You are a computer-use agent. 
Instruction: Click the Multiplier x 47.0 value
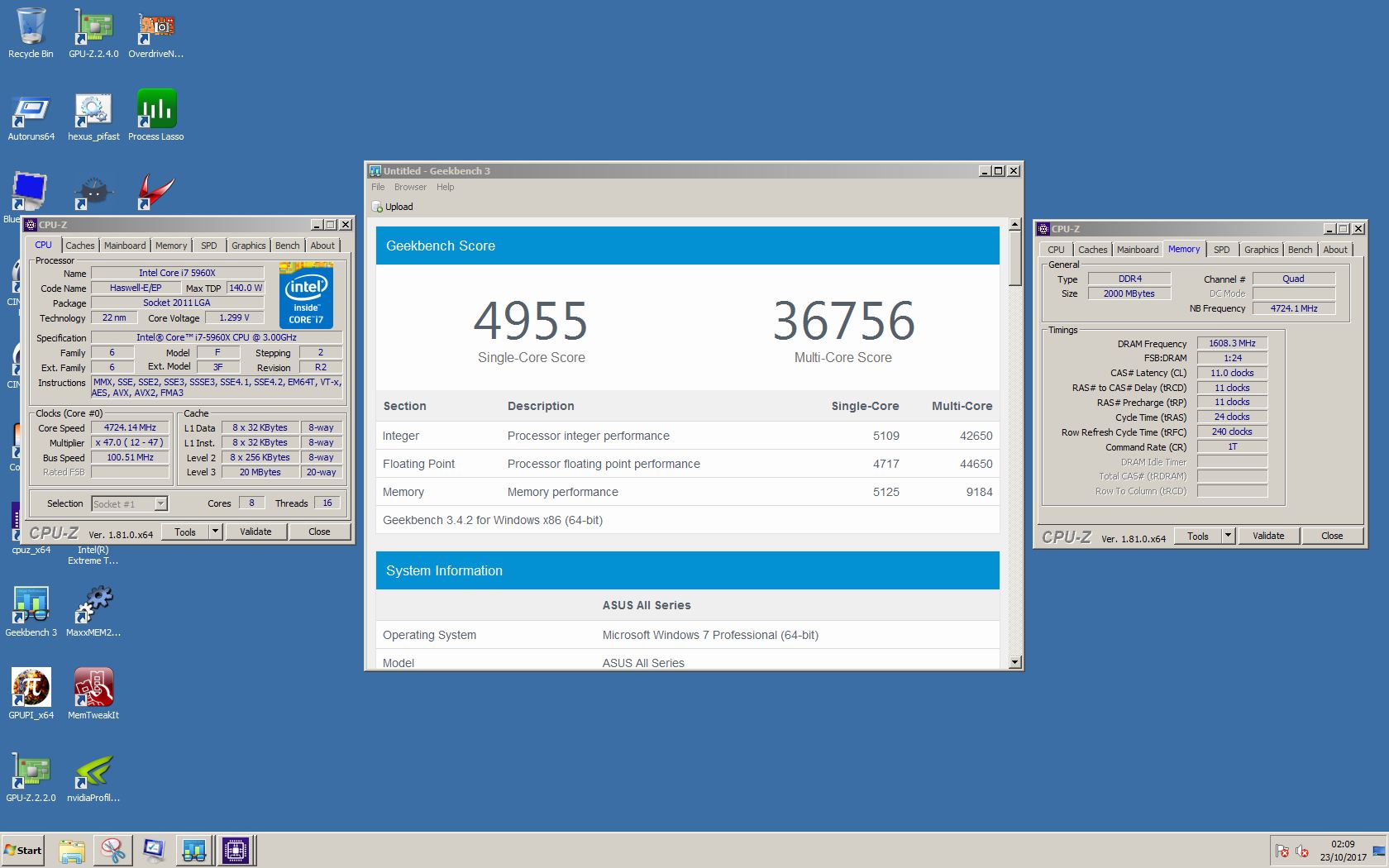pyautogui.click(x=130, y=442)
